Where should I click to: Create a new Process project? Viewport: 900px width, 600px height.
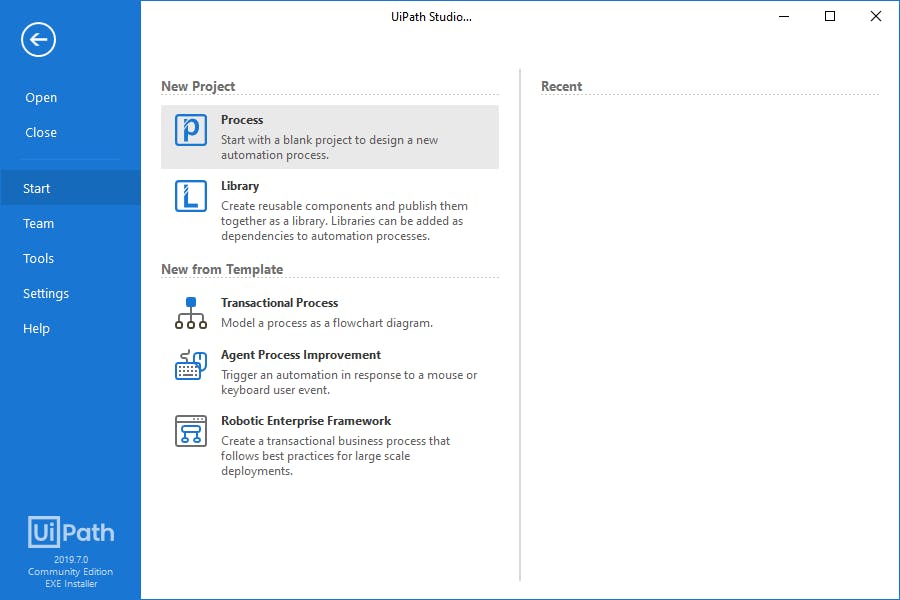pyautogui.click(x=329, y=137)
